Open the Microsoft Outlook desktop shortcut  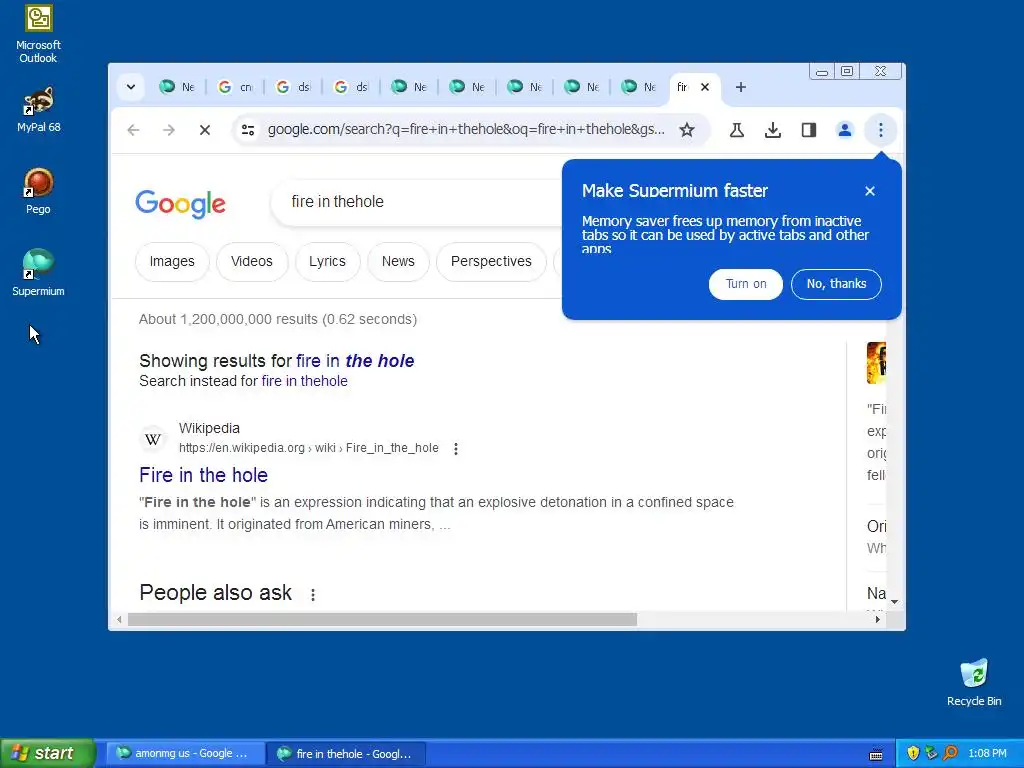tap(38, 34)
